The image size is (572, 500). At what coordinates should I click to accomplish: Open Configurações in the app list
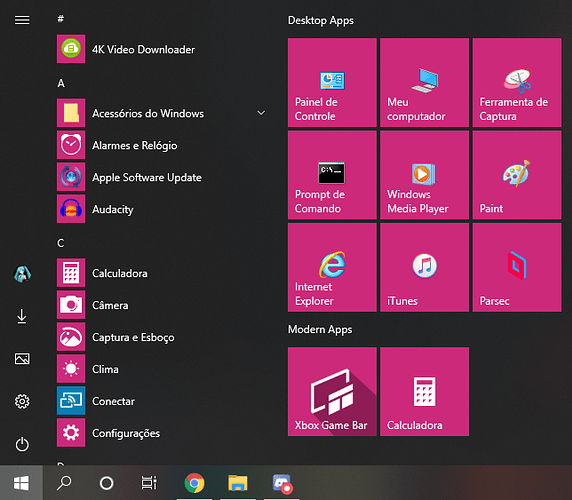pos(162,433)
